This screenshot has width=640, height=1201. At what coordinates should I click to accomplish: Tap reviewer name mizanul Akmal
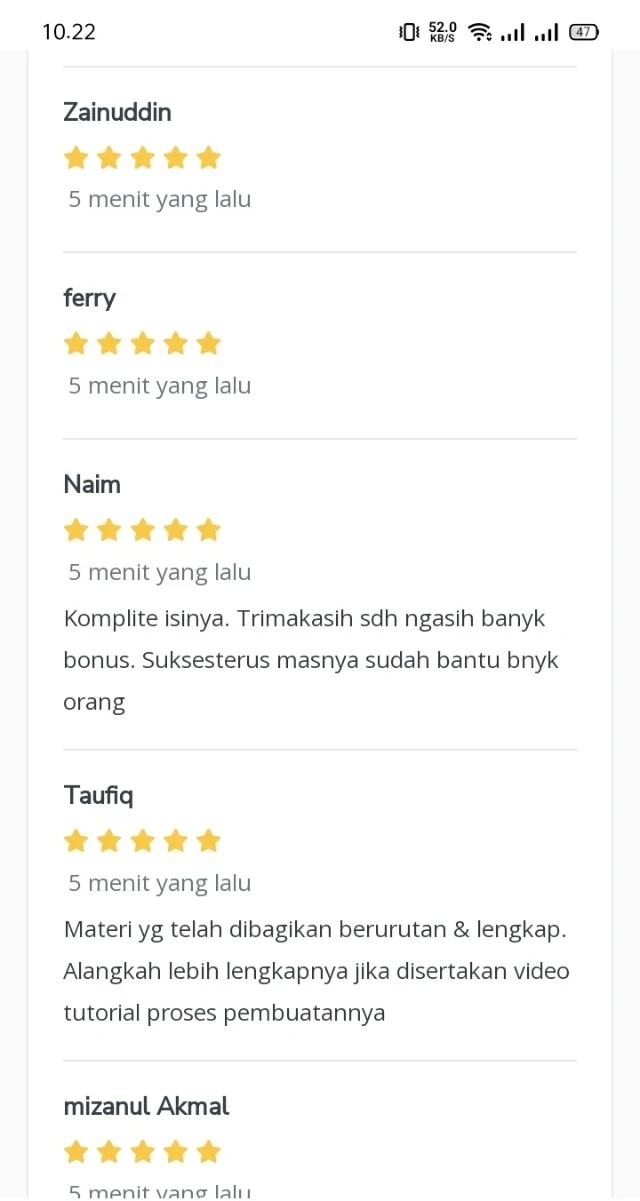tap(146, 1106)
